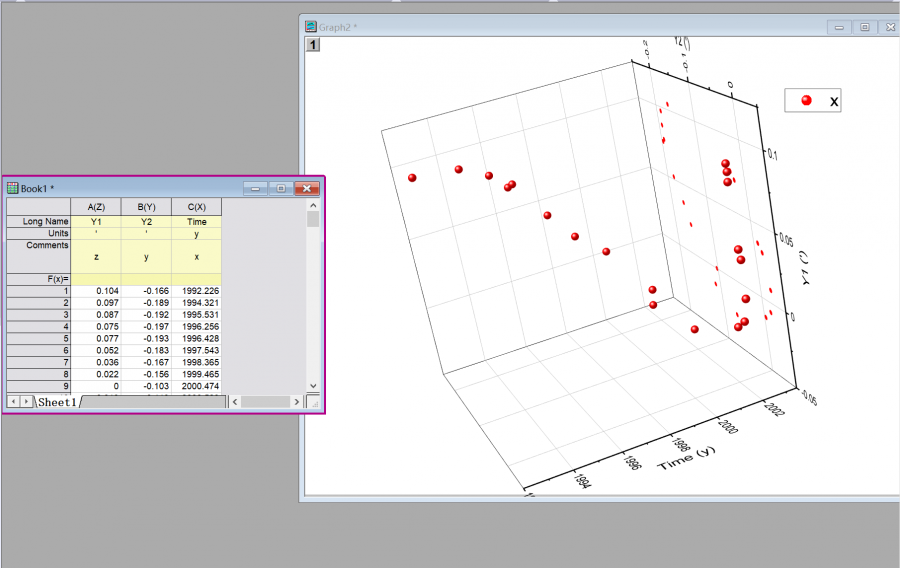Close the Book1 workbook window
900x568 pixels.
click(x=306, y=188)
